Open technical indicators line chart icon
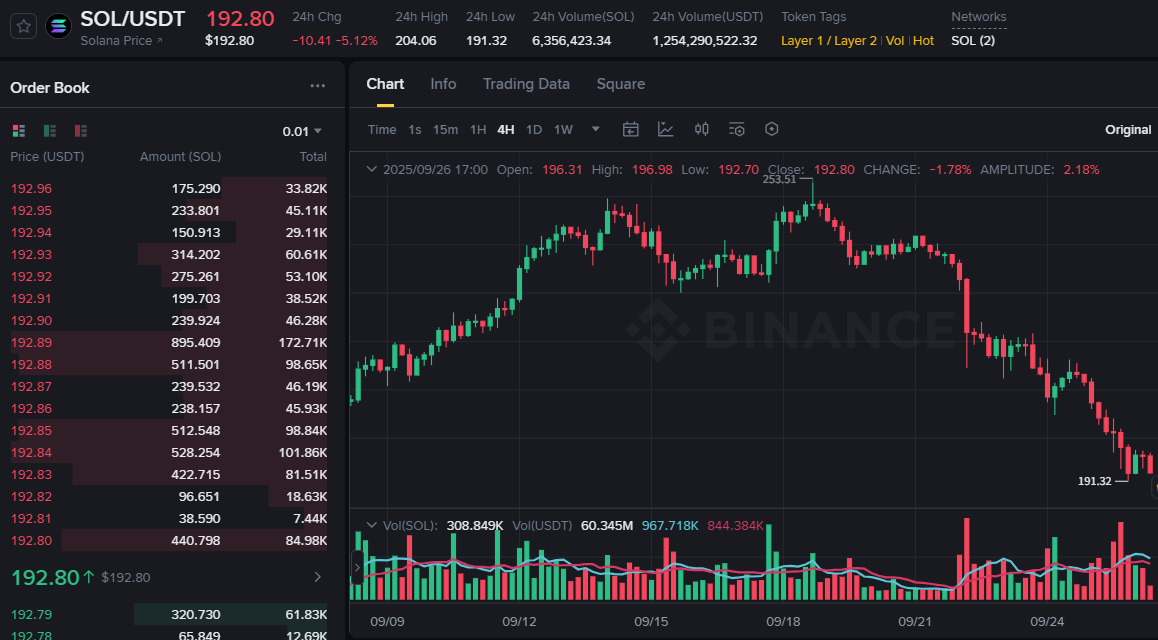 tap(665, 129)
